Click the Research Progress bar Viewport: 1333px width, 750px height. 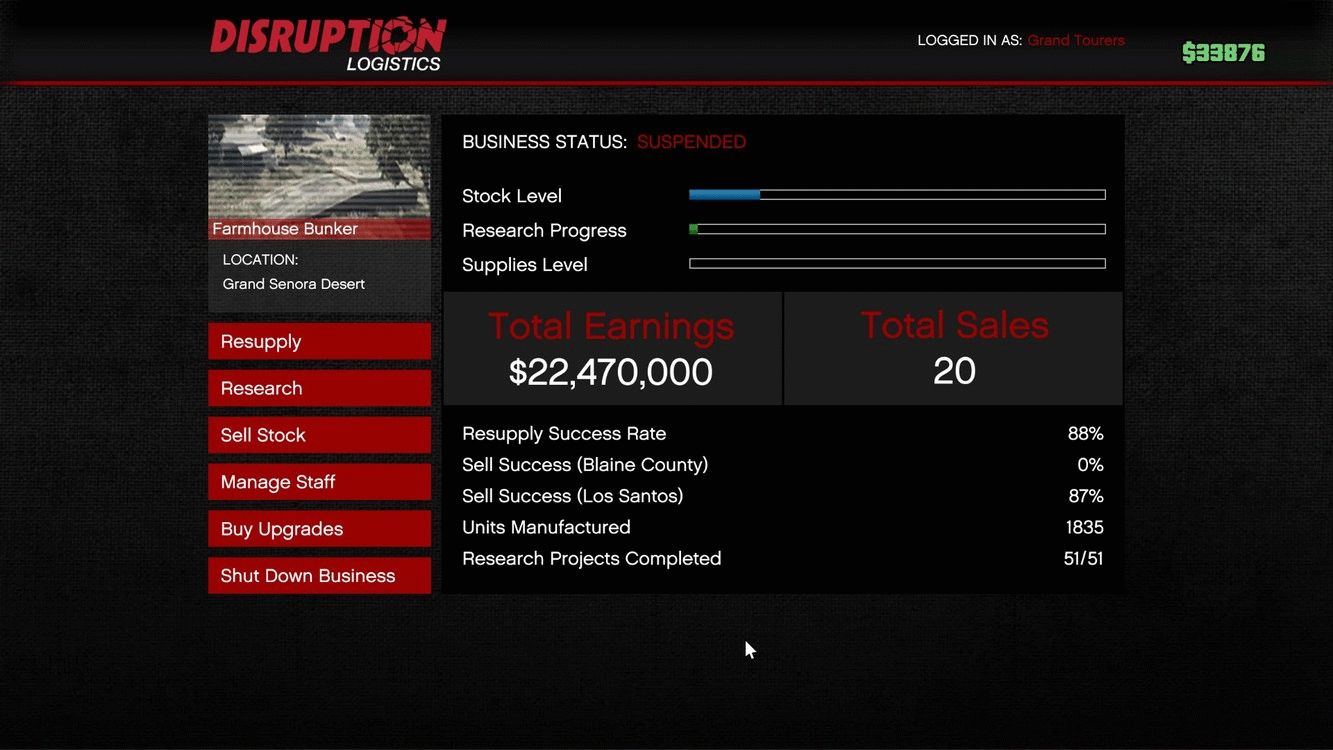tap(897, 229)
